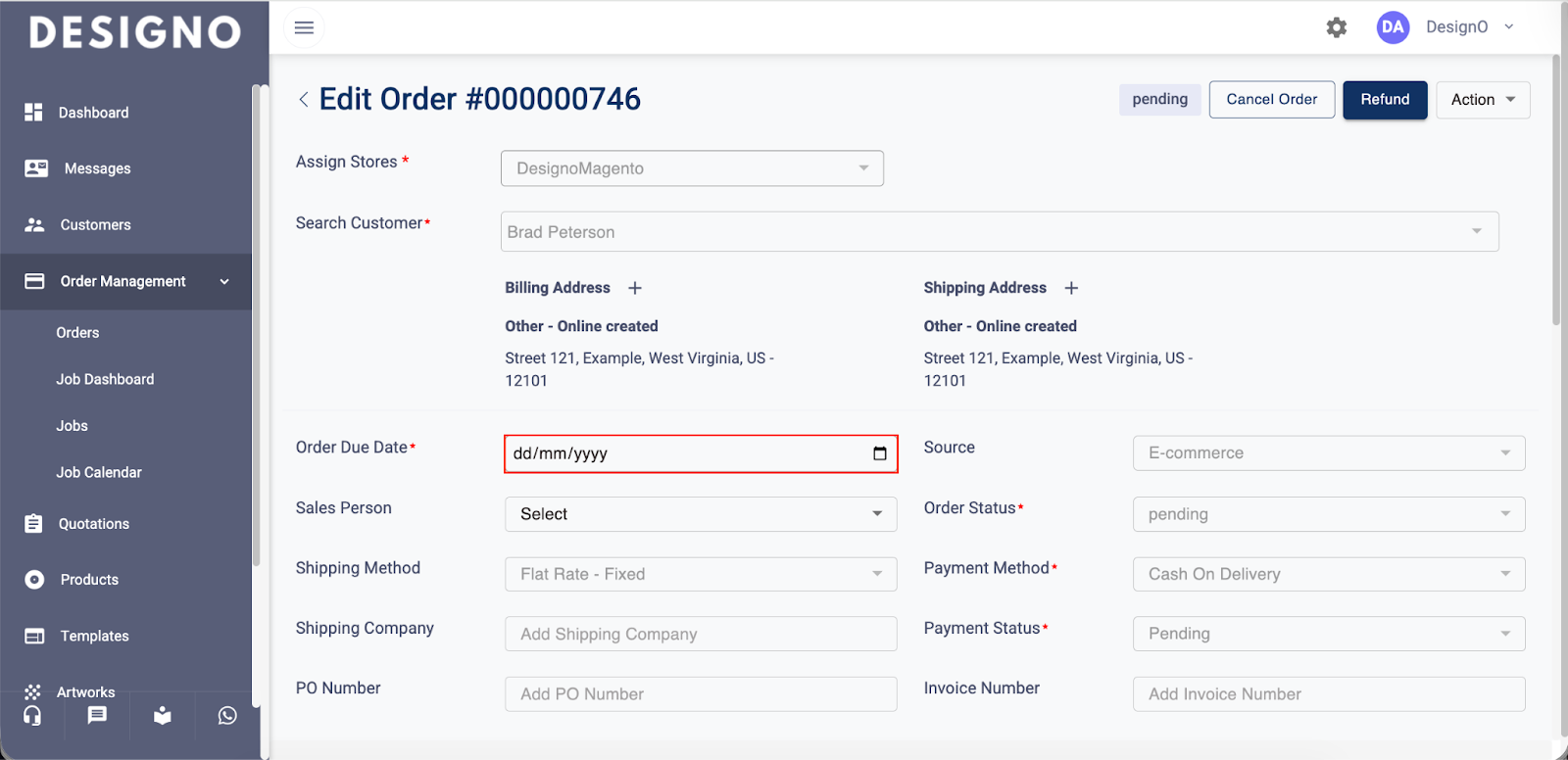Screen dimensions: 1568x760
Task: Click the Add PO Number field
Action: coord(701,694)
